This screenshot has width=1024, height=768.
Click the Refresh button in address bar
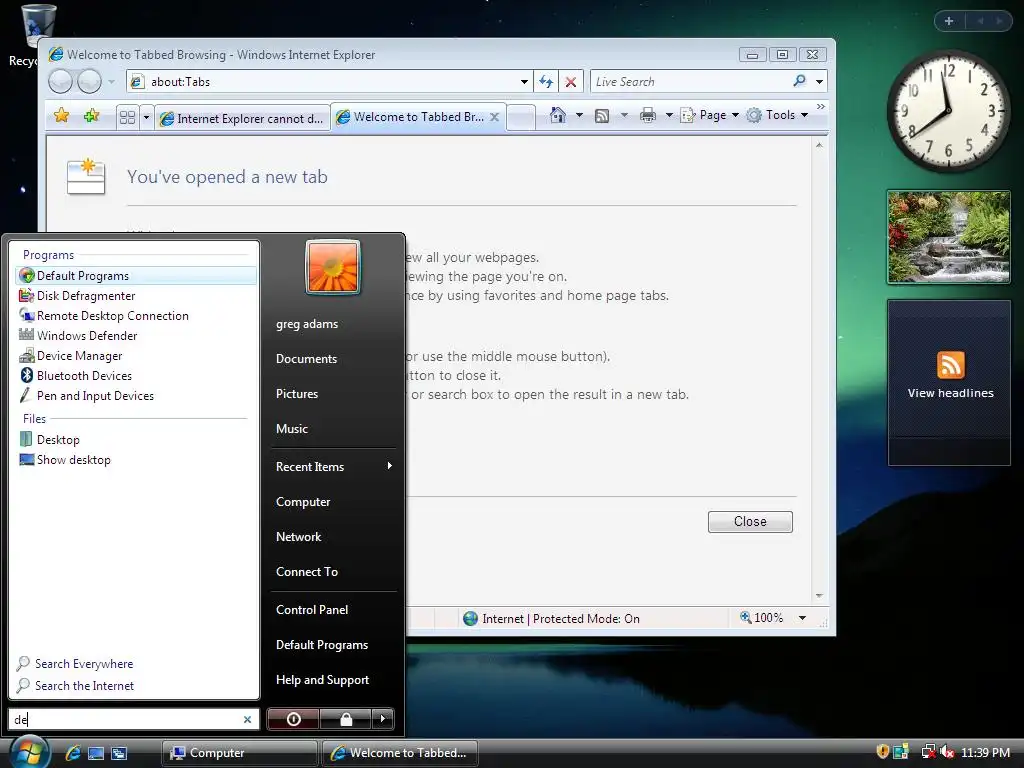[545, 82]
